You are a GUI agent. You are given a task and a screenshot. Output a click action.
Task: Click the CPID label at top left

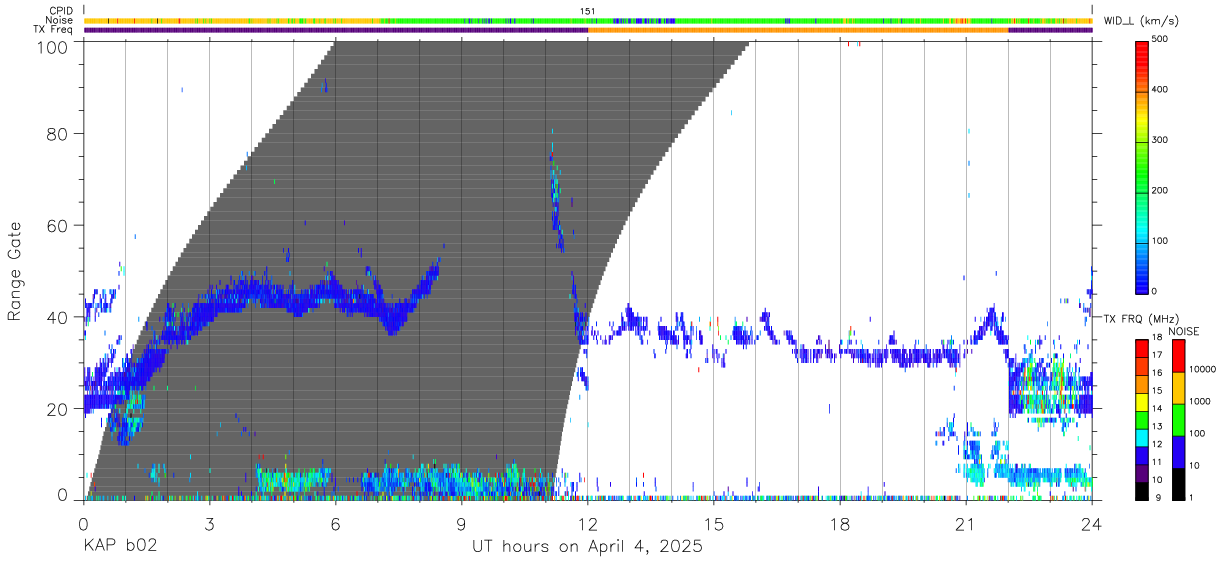tap(61, 11)
